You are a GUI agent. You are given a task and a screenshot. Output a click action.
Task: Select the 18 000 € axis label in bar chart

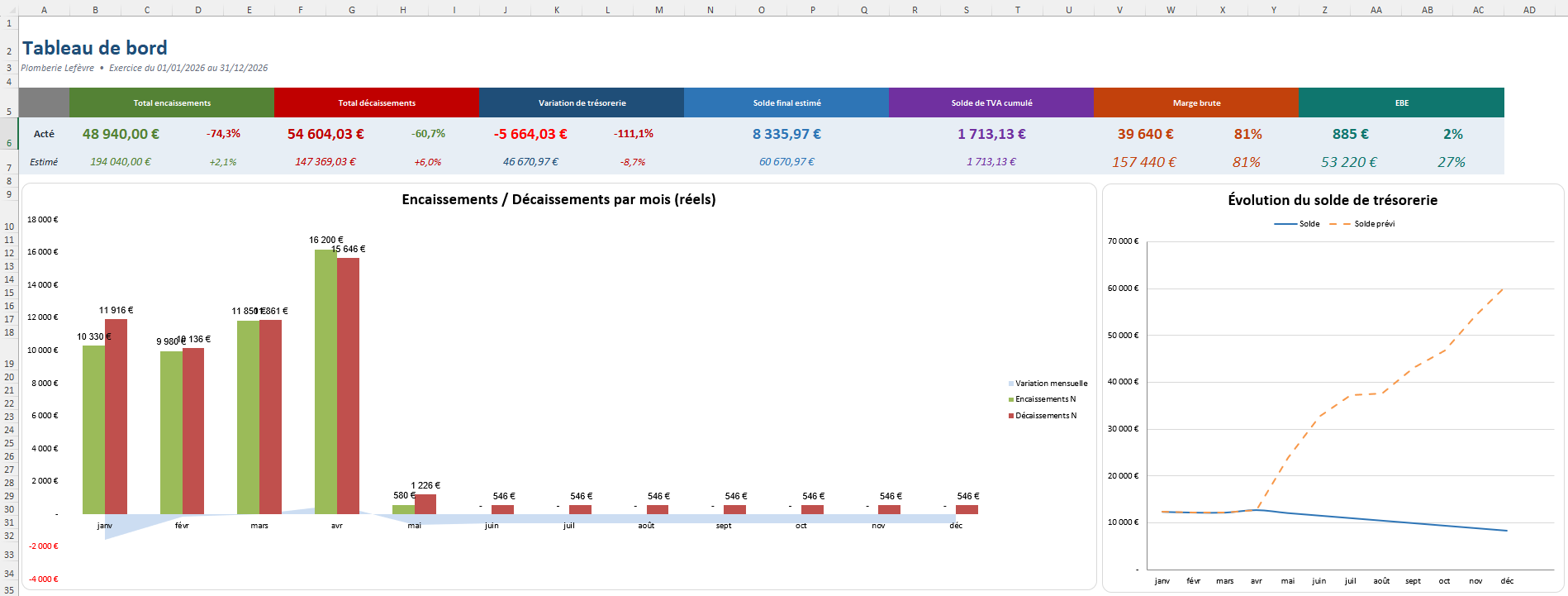pyautogui.click(x=42, y=220)
